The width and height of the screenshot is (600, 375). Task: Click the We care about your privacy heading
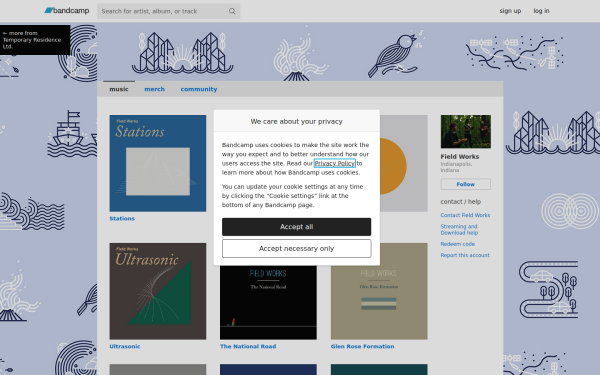pyautogui.click(x=297, y=121)
